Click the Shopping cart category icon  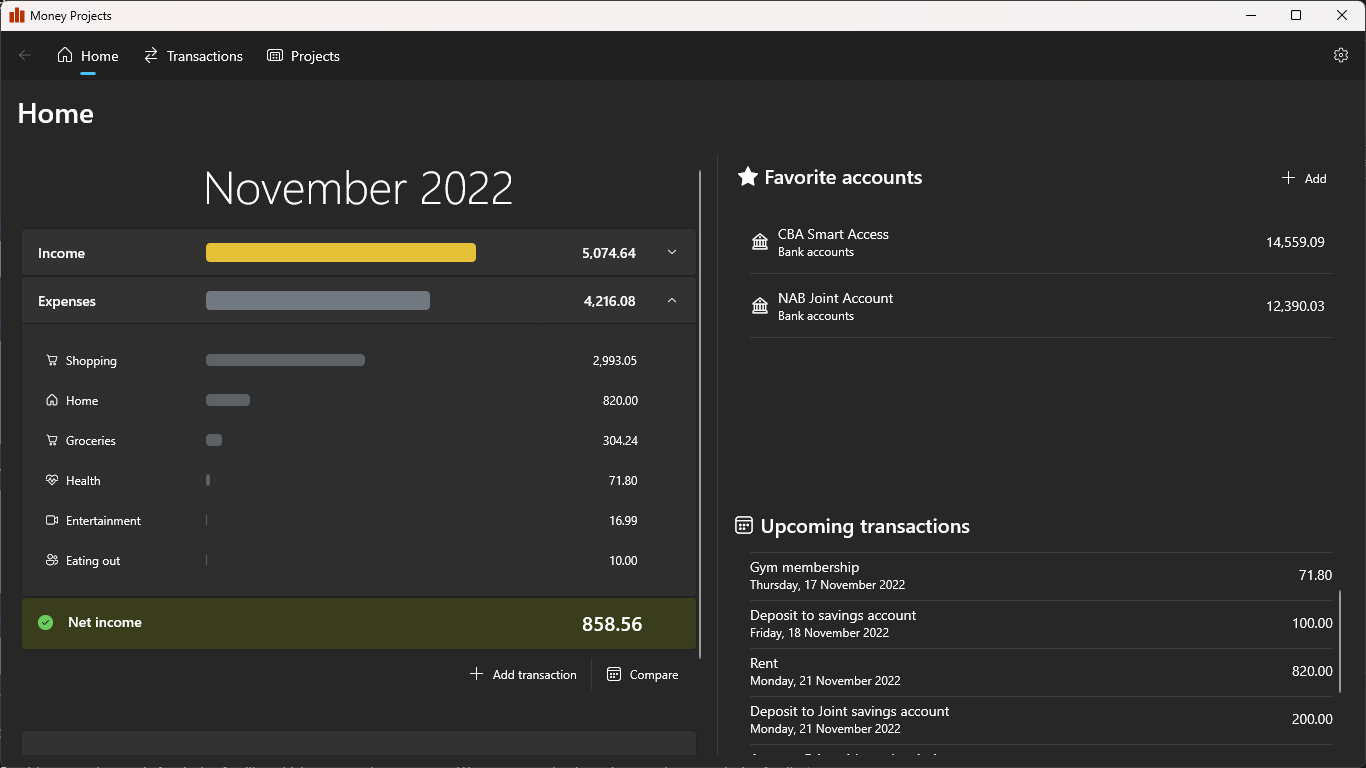coord(52,361)
